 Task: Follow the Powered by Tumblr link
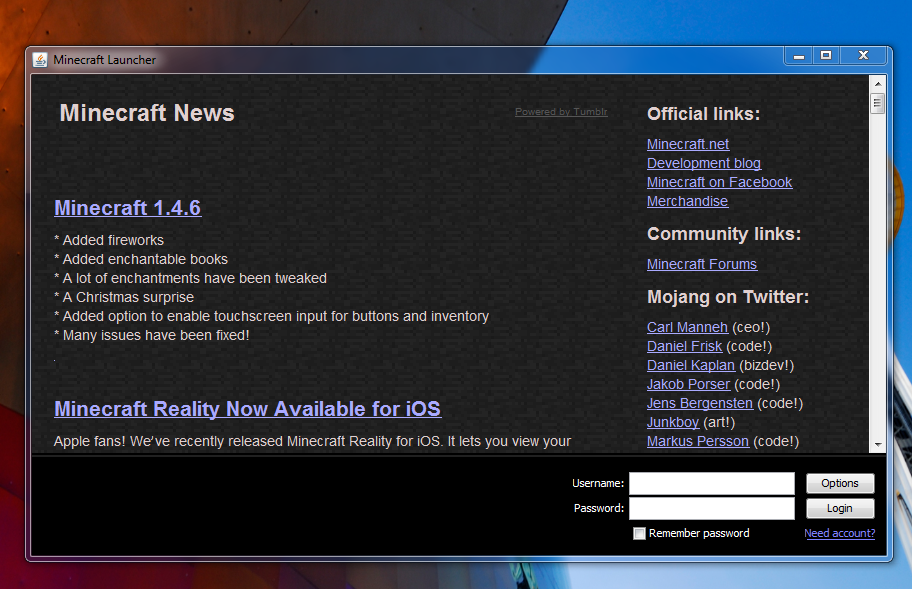[561, 112]
